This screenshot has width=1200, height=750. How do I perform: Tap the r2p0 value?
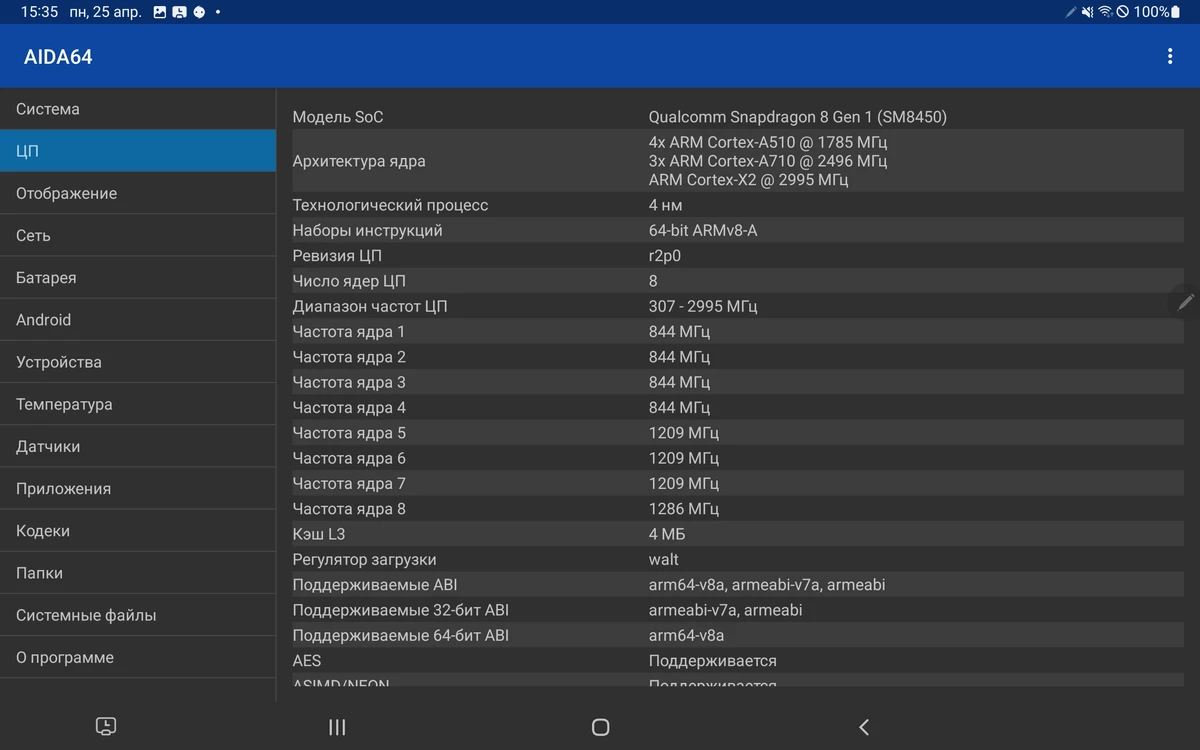[665, 256]
